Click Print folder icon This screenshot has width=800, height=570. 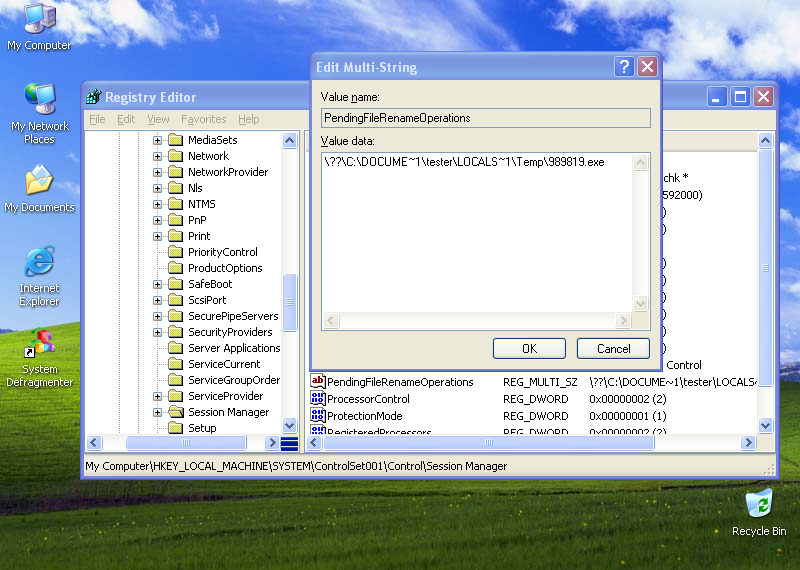176,236
